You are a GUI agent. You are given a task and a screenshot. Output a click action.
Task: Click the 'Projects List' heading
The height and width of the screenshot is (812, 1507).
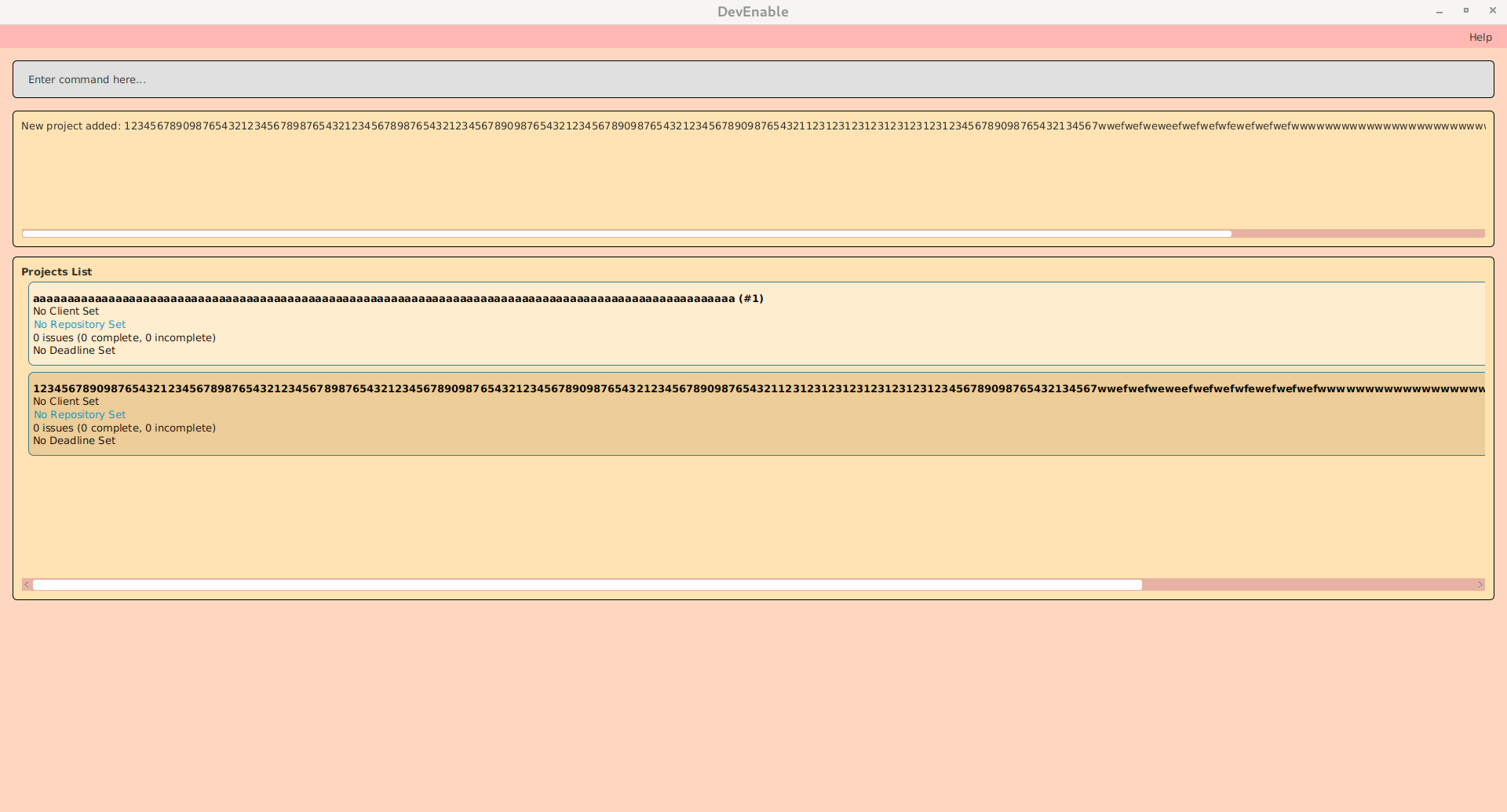click(x=57, y=271)
